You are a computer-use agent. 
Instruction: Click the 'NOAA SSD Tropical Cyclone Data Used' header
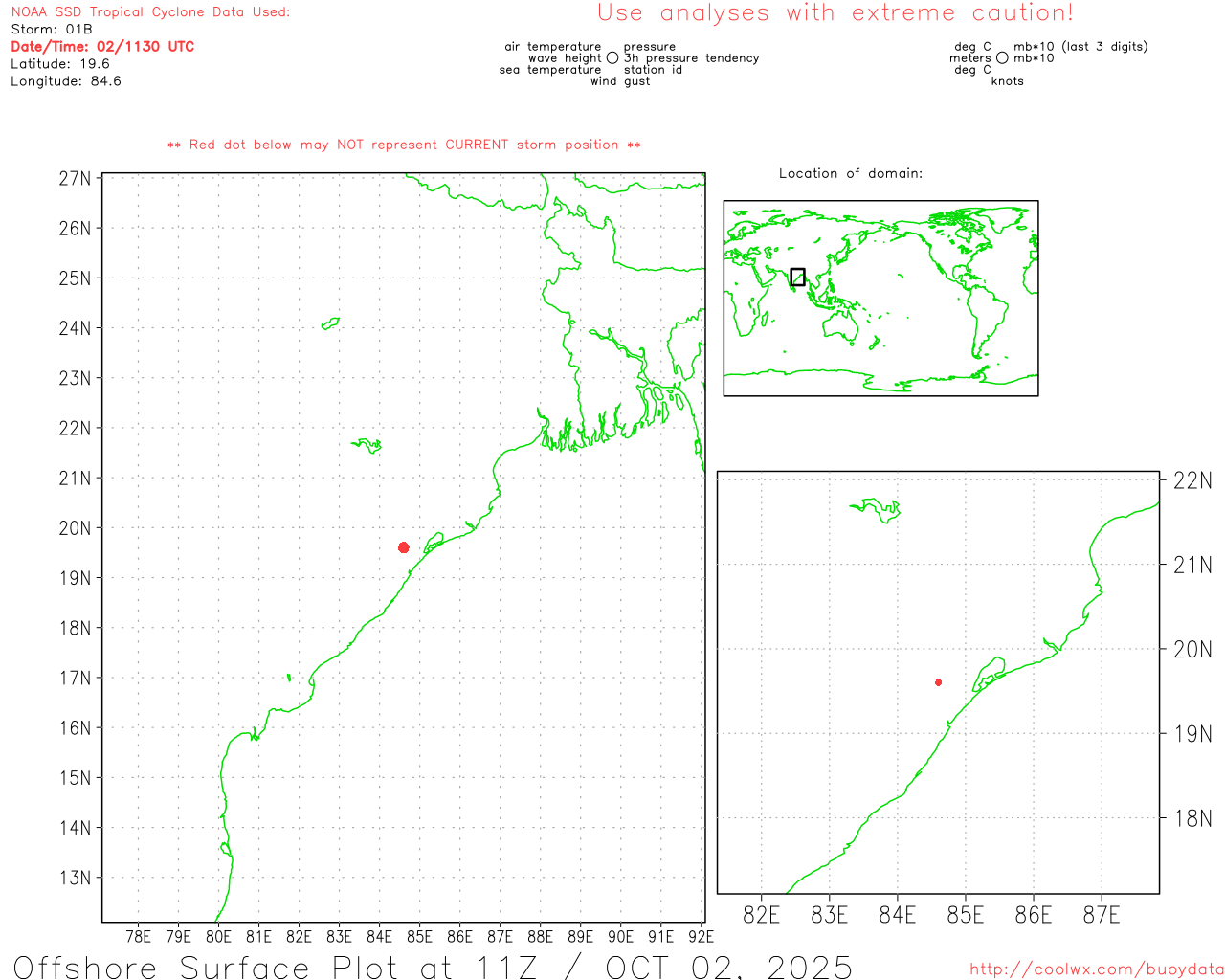pos(150,12)
